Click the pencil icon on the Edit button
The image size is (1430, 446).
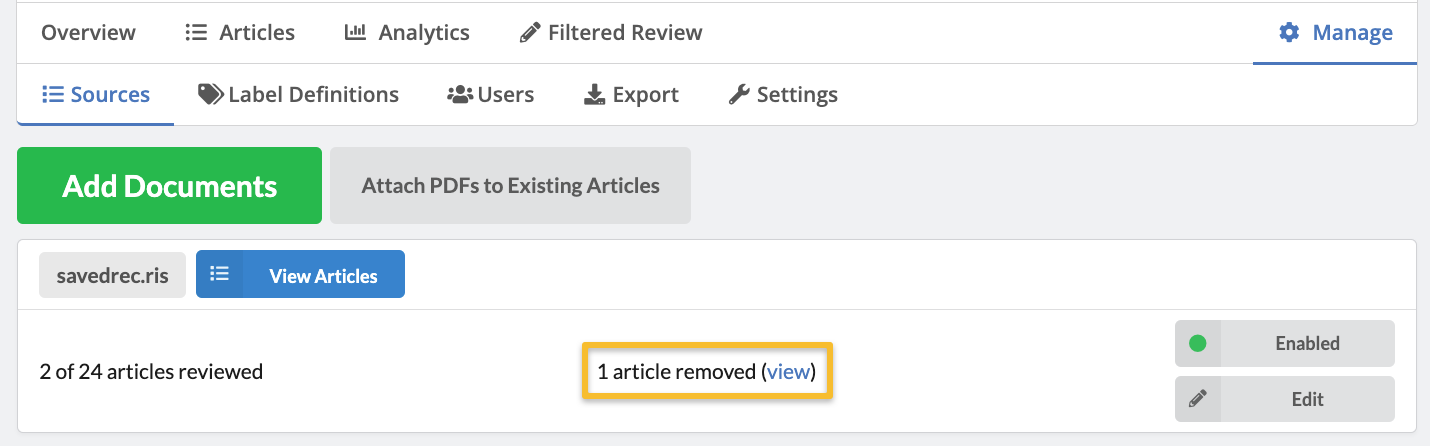pyautogui.click(x=1197, y=399)
